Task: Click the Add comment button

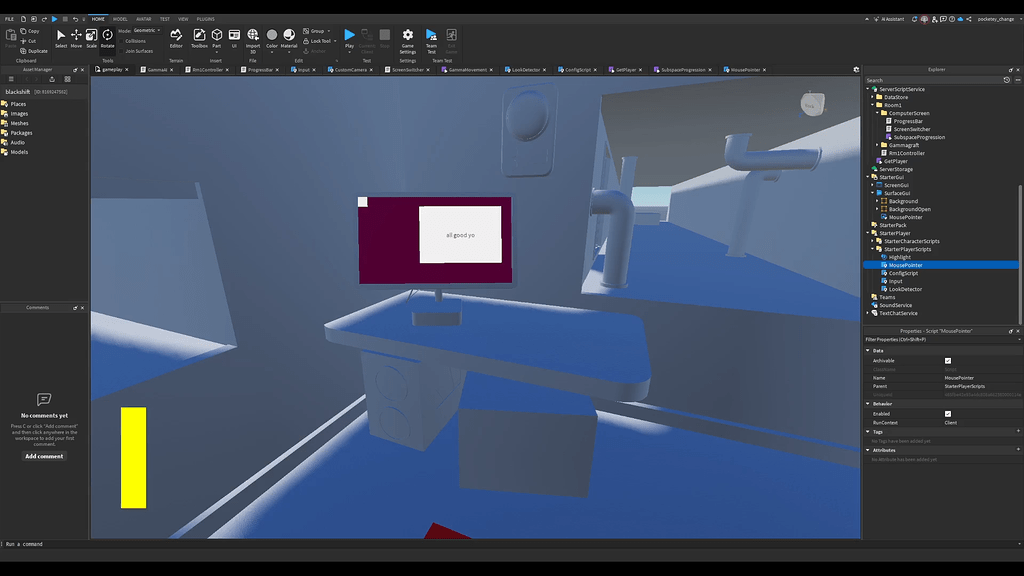Action: [44, 456]
